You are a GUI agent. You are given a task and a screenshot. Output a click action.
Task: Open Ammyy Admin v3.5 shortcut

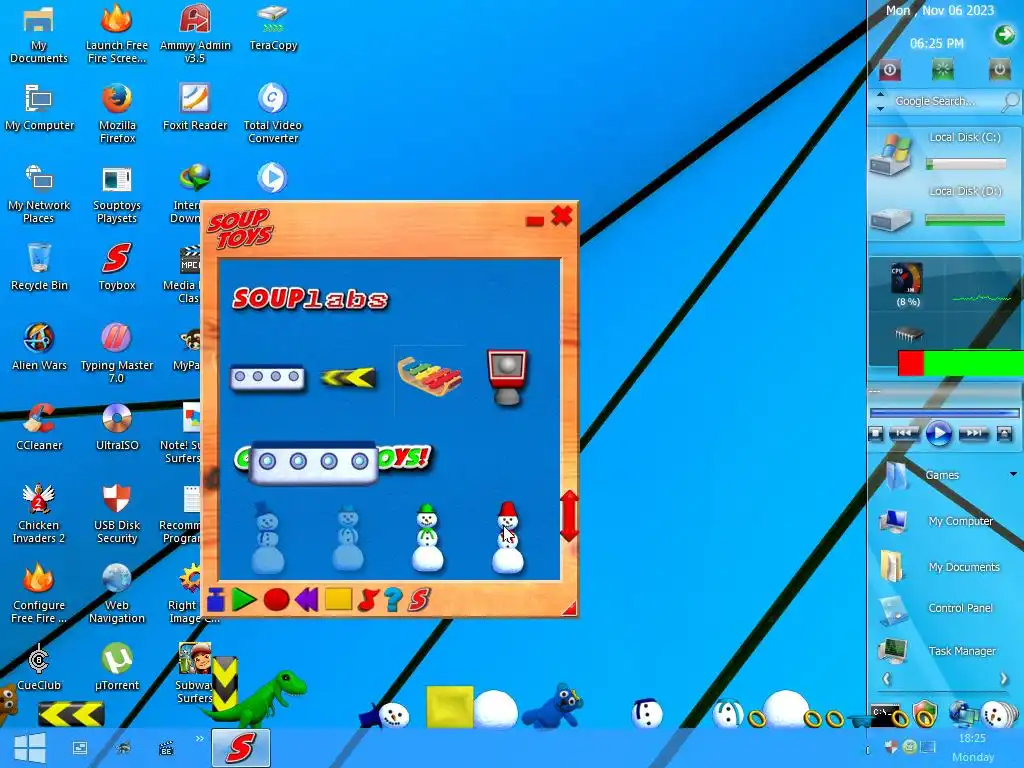[x=195, y=33]
